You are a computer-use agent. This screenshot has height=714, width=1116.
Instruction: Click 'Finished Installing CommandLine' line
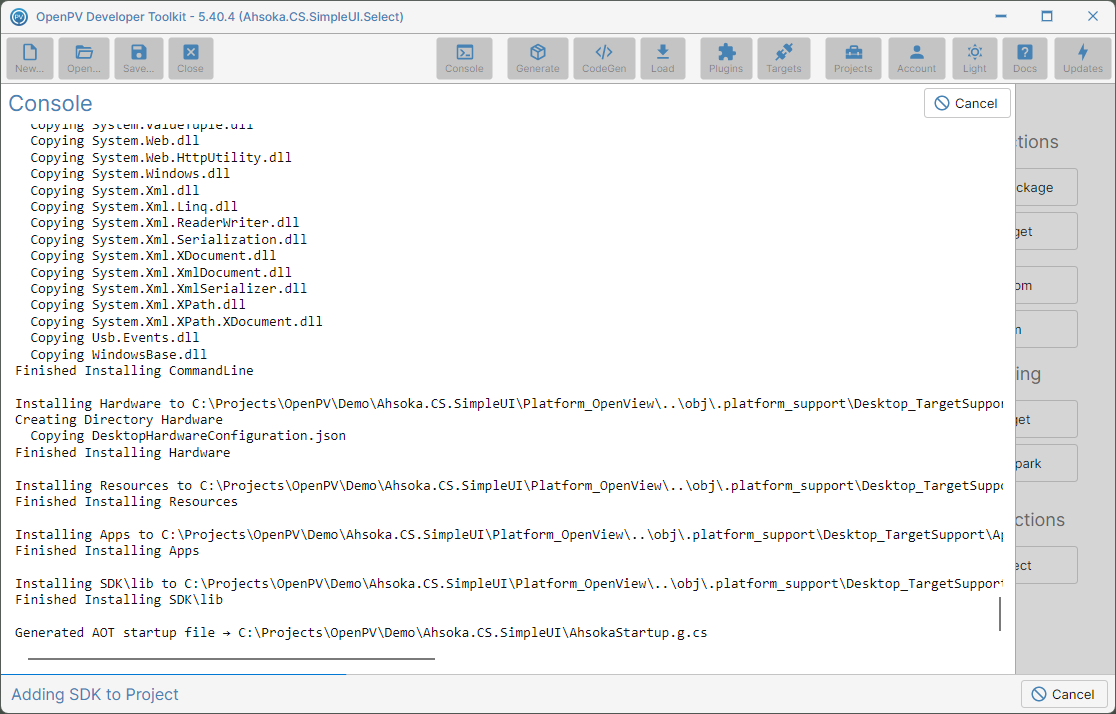tap(134, 370)
